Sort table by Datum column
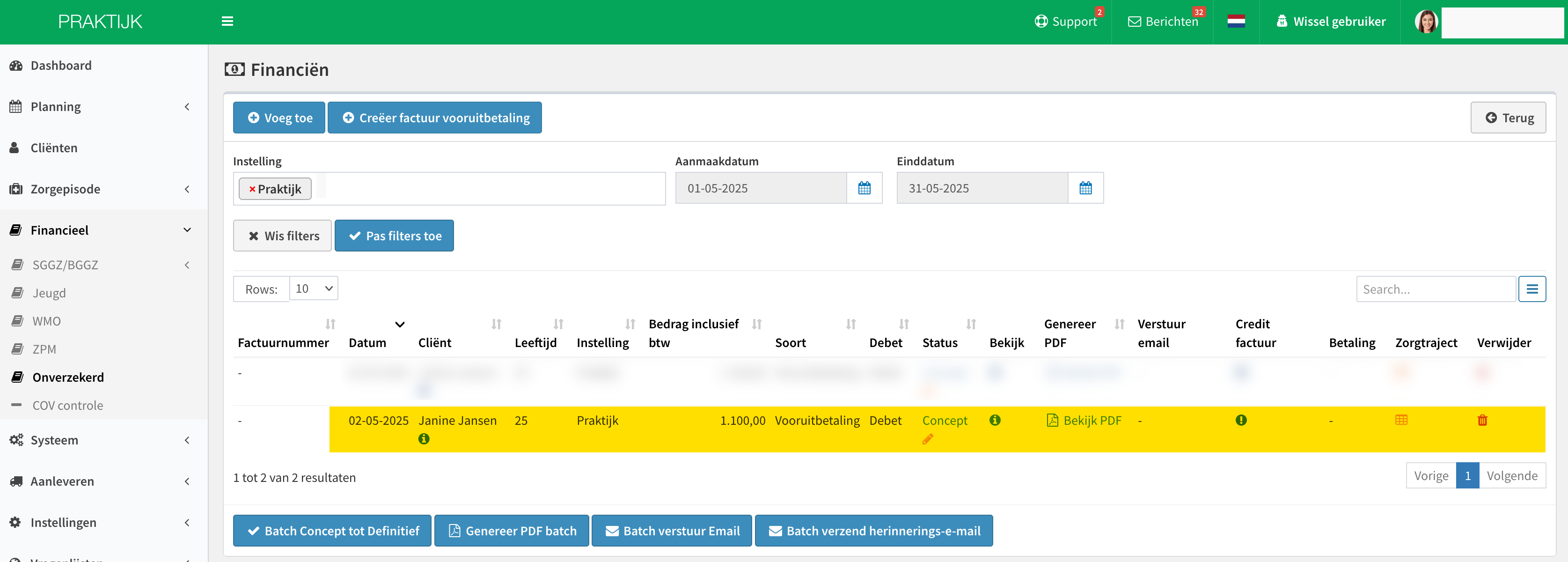1568x562 pixels. [399, 325]
